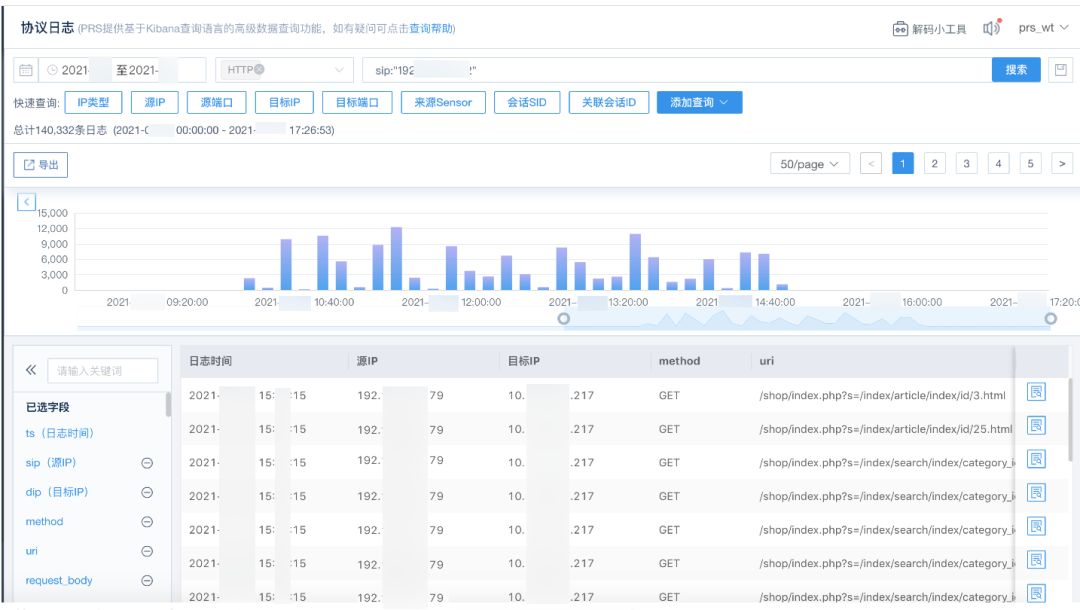The width and height of the screenshot is (1080, 610).
Task: Click the 目标IP column header
Action: coord(523,361)
